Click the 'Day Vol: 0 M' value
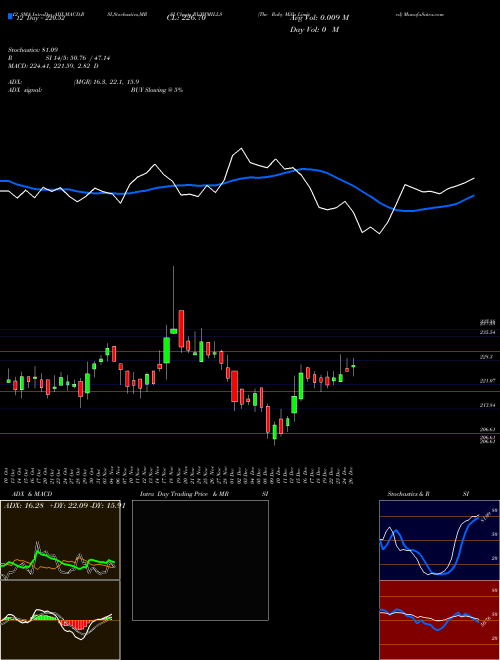The image size is (500, 660). (x=314, y=30)
